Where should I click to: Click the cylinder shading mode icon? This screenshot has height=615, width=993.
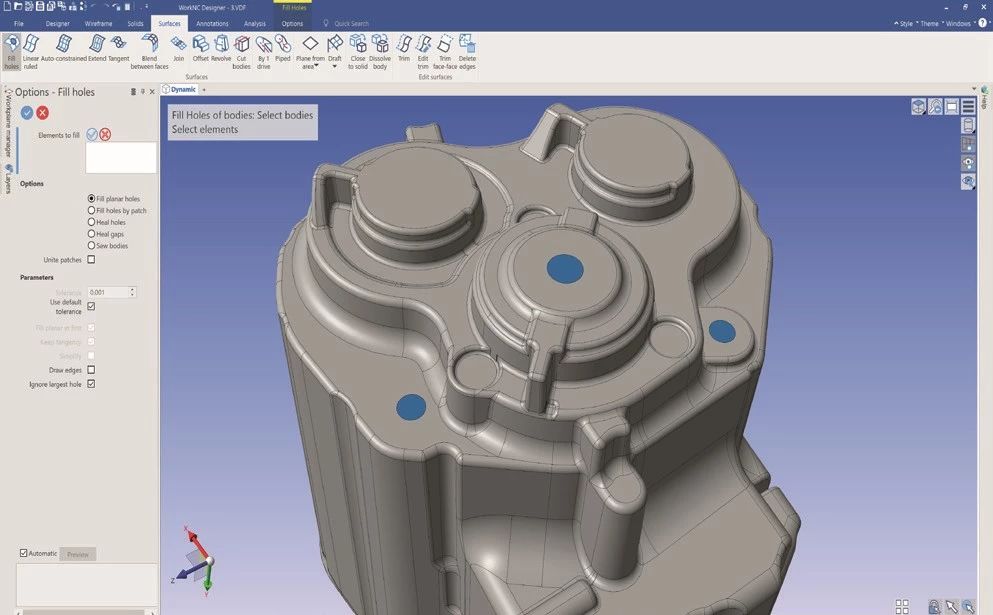[x=968, y=125]
